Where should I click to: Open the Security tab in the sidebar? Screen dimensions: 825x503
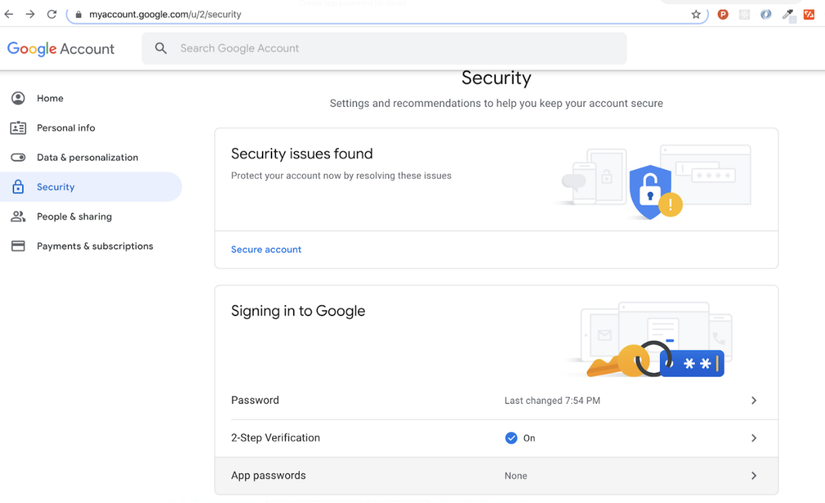tap(56, 187)
